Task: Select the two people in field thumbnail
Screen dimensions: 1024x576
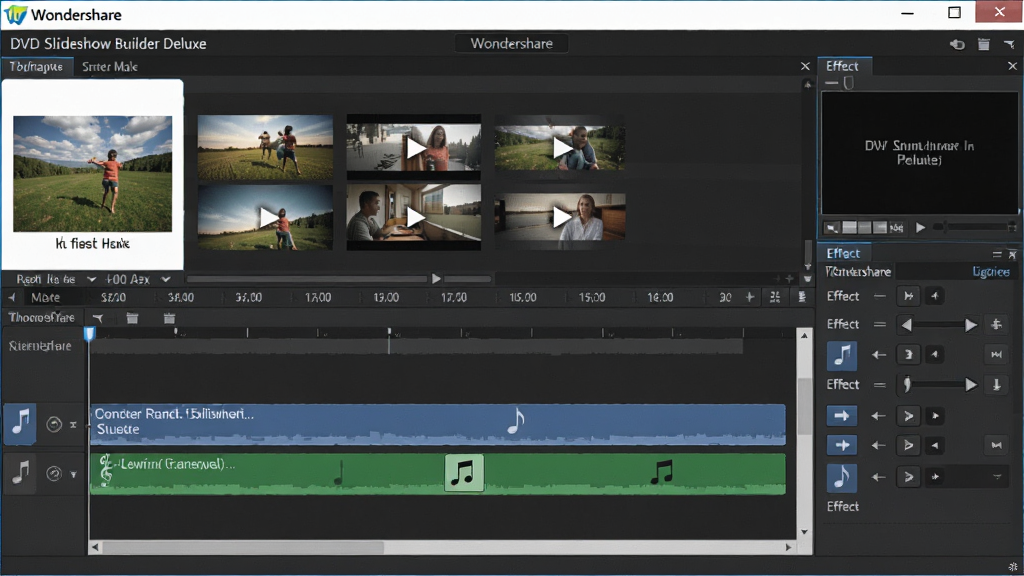Action: tap(265, 148)
